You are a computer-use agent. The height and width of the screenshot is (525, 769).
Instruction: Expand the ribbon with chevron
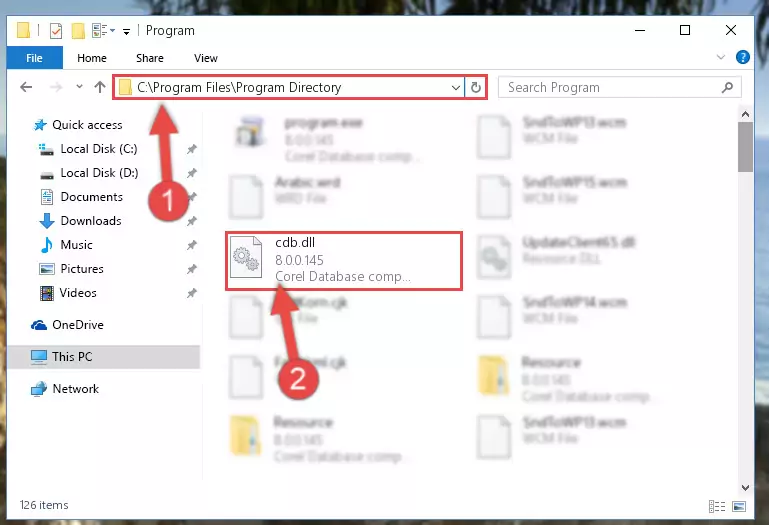point(720,57)
